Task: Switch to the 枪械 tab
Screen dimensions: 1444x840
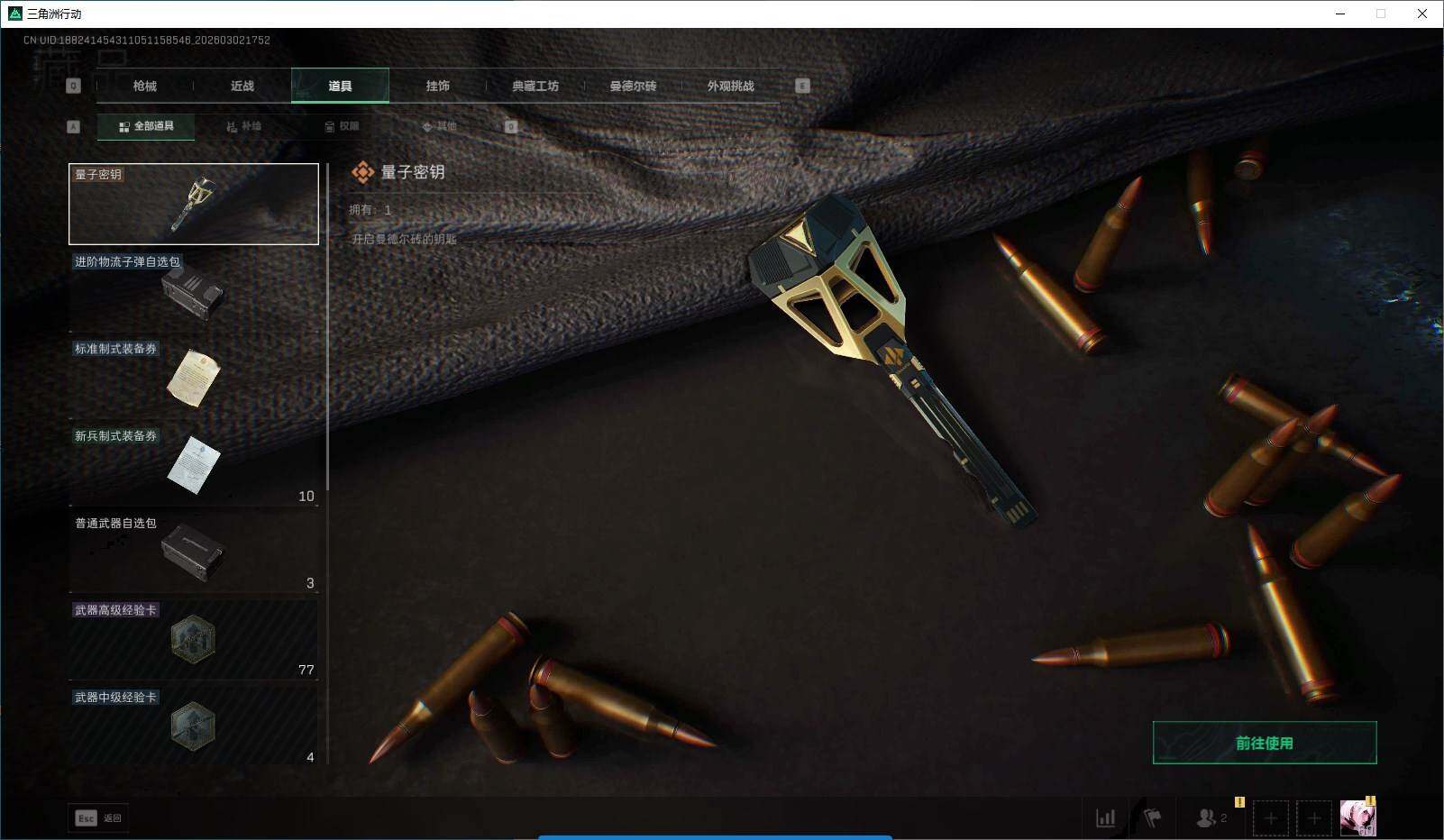Action: tap(144, 86)
